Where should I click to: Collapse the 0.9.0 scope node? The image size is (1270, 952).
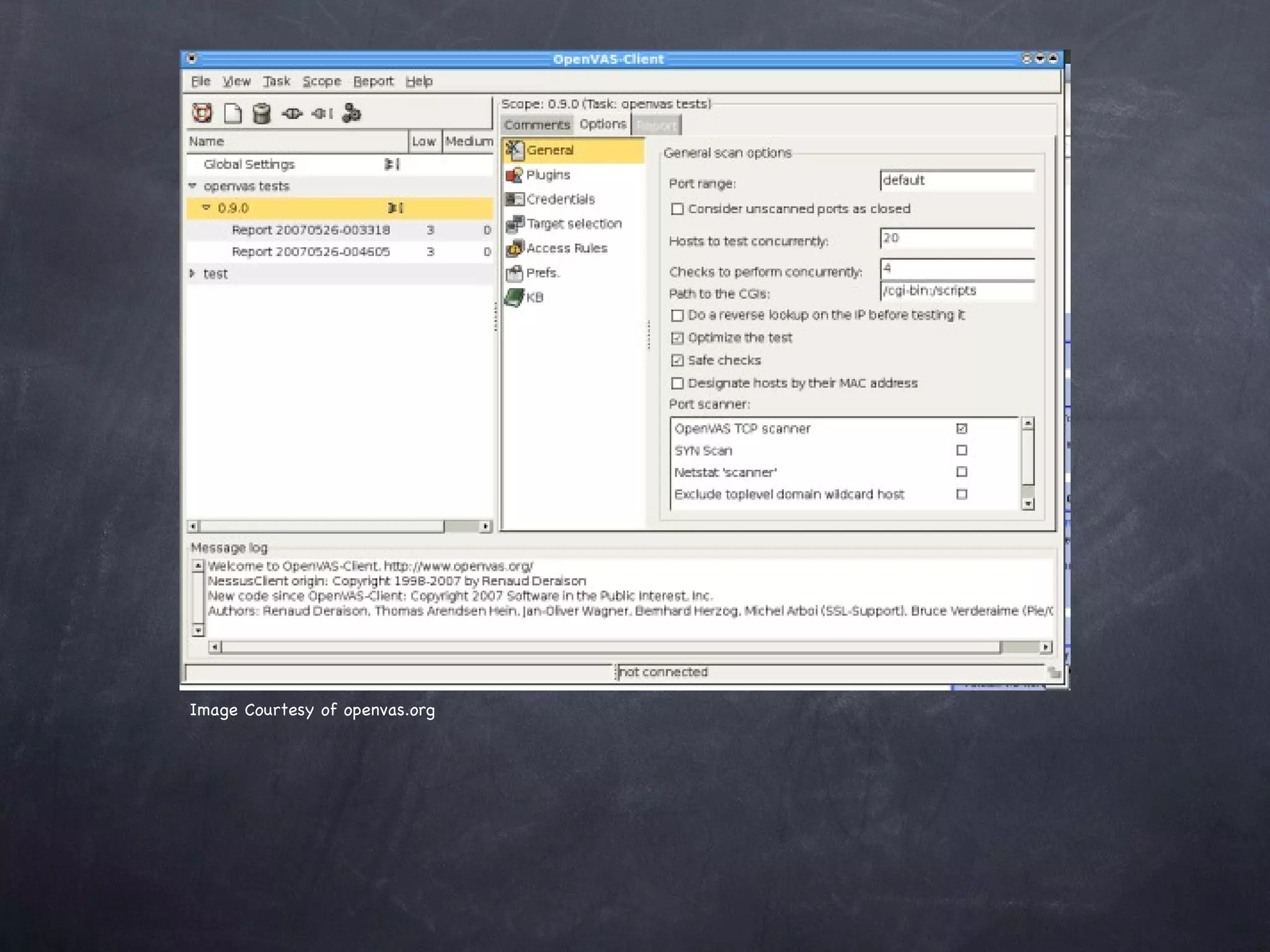click(x=206, y=208)
